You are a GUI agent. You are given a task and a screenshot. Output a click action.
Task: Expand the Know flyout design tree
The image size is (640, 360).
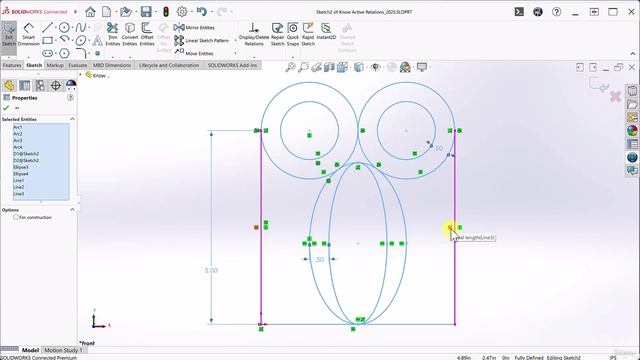(80, 75)
